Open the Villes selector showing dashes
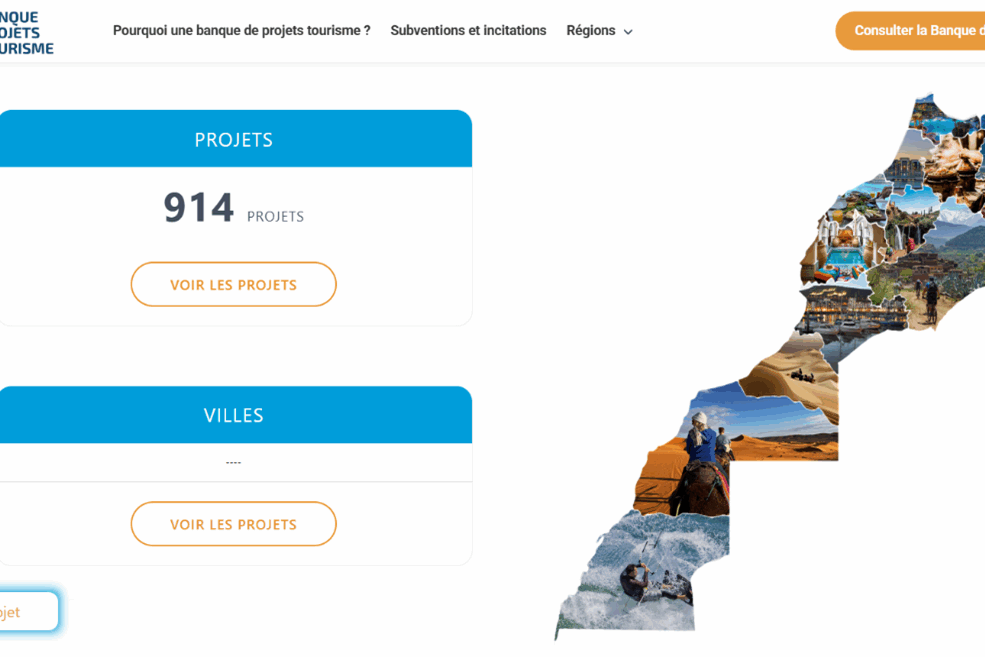The image size is (985, 657). 233,462
